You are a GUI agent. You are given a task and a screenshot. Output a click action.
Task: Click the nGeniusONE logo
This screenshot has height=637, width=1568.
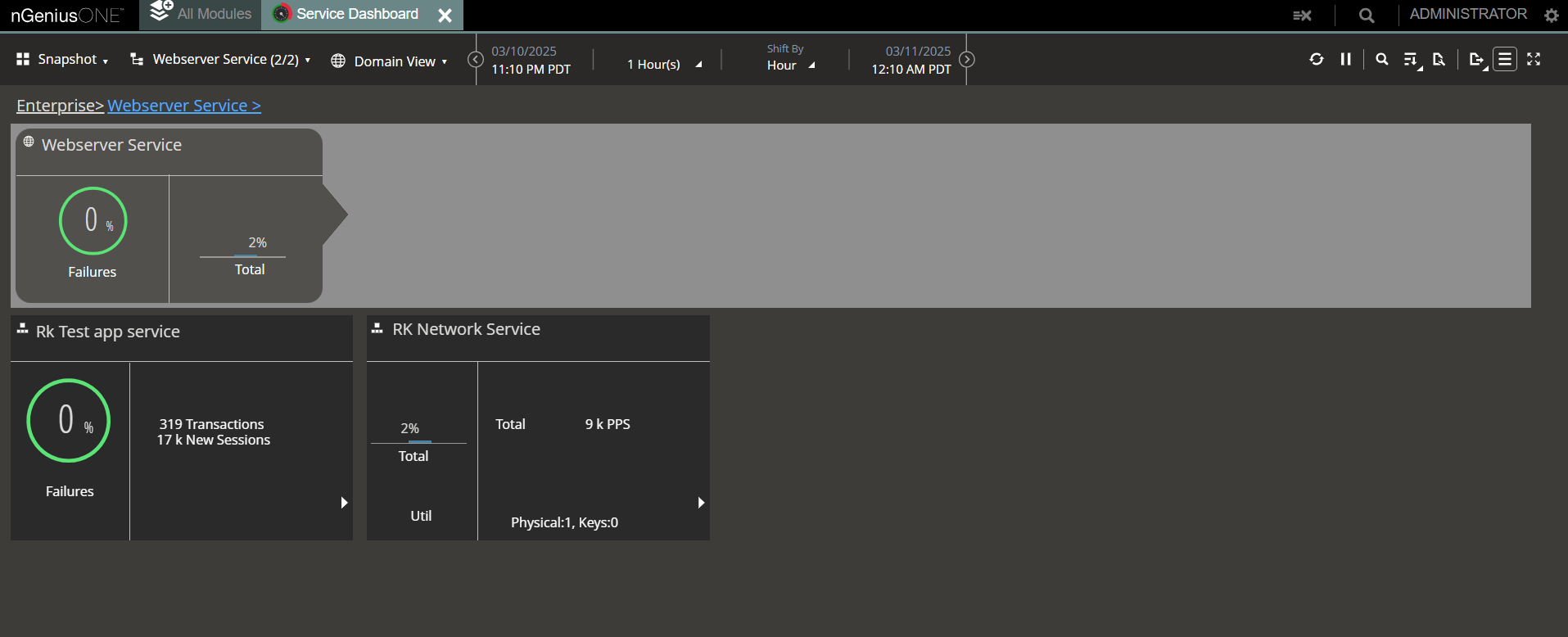pyautogui.click(x=67, y=15)
